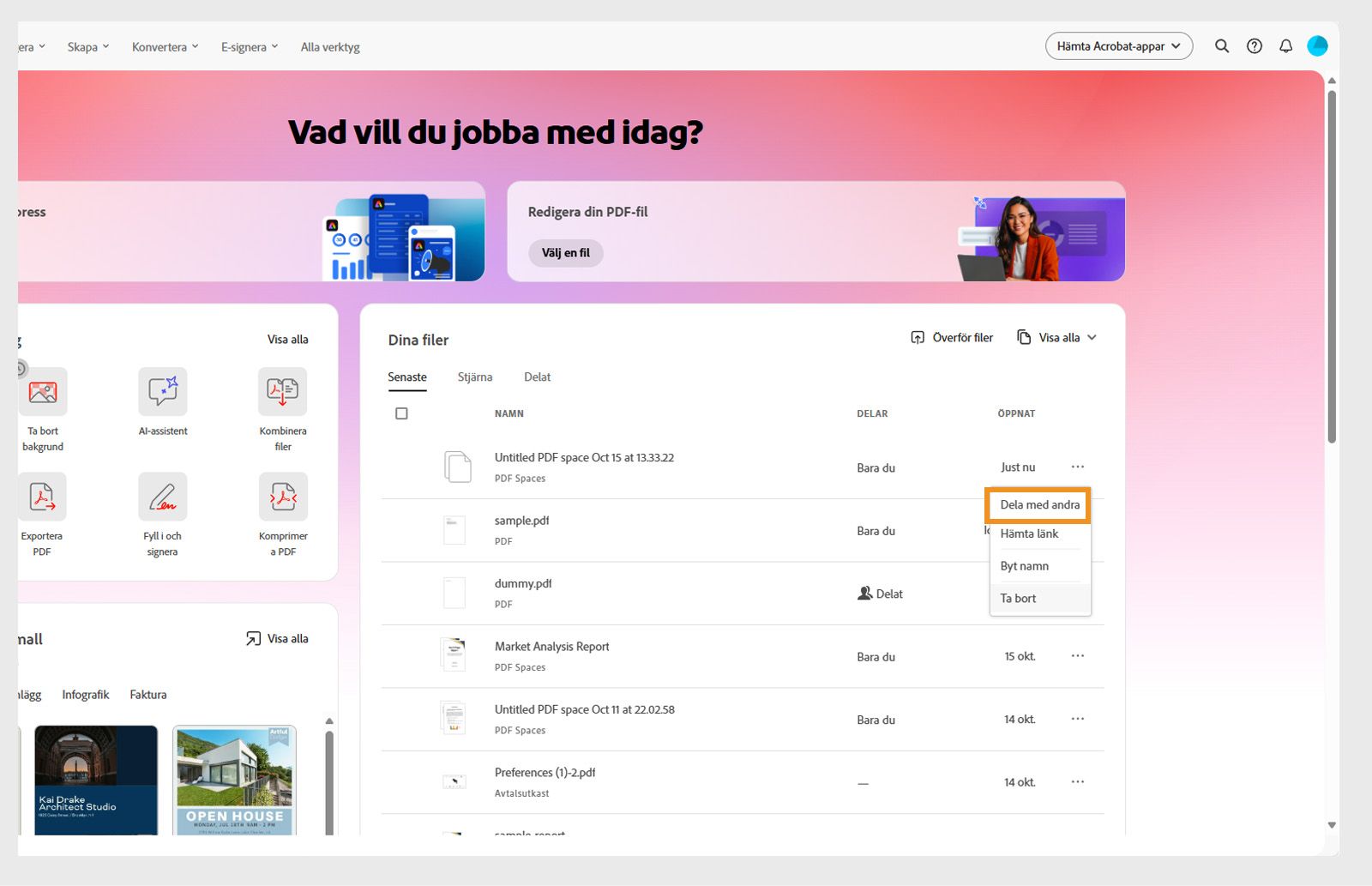Image resolution: width=1372 pixels, height=886 pixels.
Task: Switch to the Stjärna tab
Action: point(474,377)
